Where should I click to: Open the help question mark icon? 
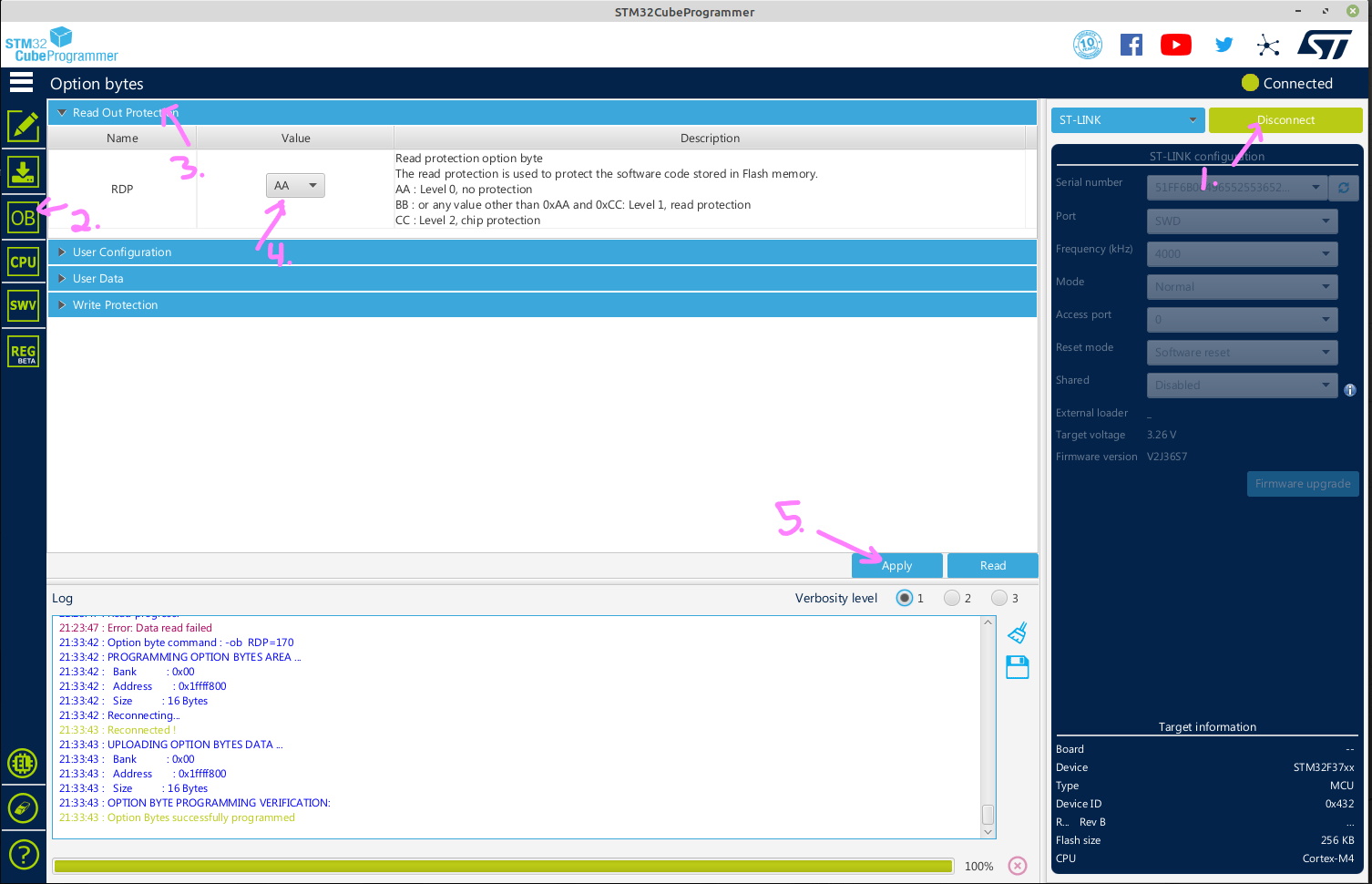23,854
